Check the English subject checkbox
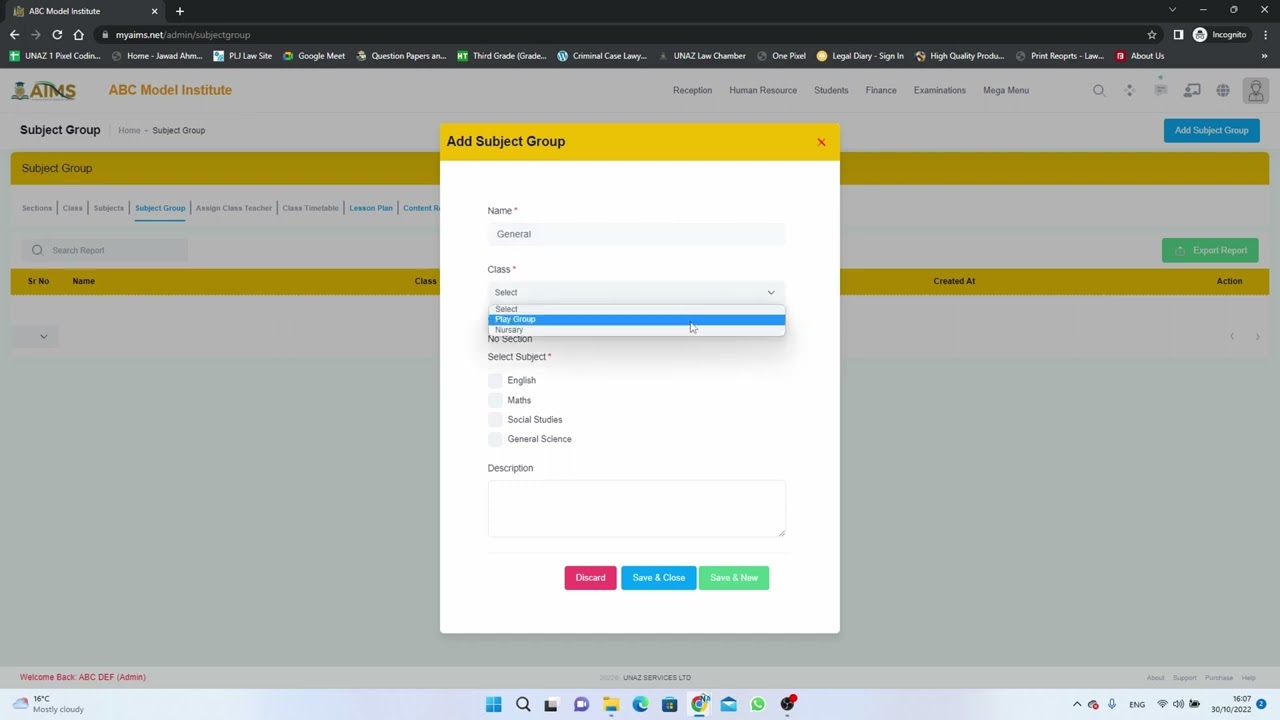The image size is (1280, 720). 495,380
